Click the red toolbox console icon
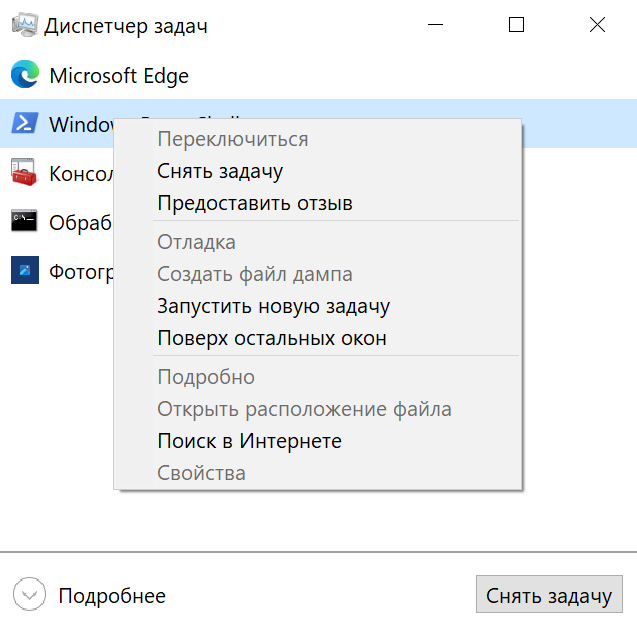Image resolution: width=637 pixels, height=634 pixels. tap(24, 173)
